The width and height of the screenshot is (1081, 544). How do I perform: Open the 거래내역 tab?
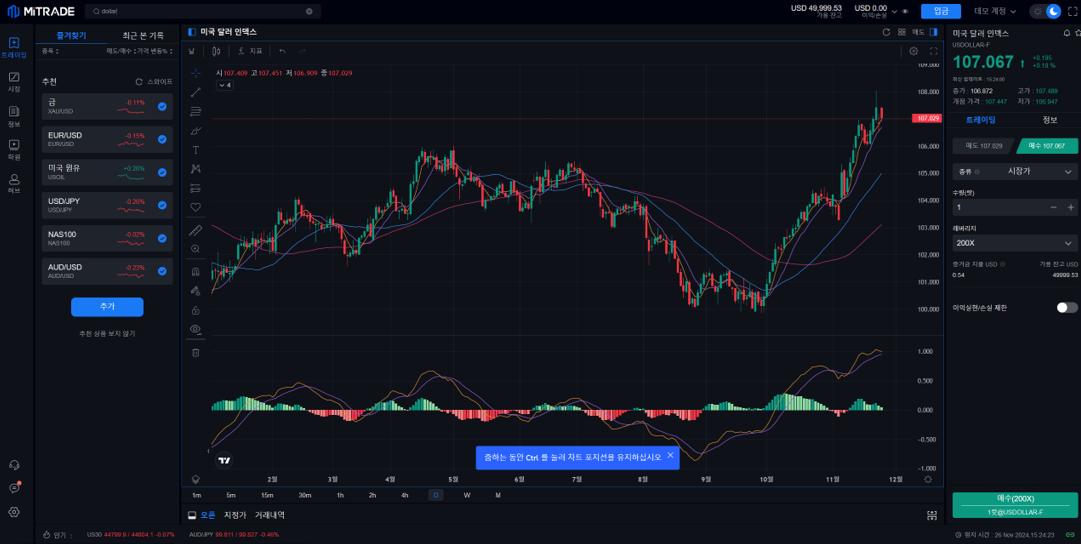[x=269, y=515]
